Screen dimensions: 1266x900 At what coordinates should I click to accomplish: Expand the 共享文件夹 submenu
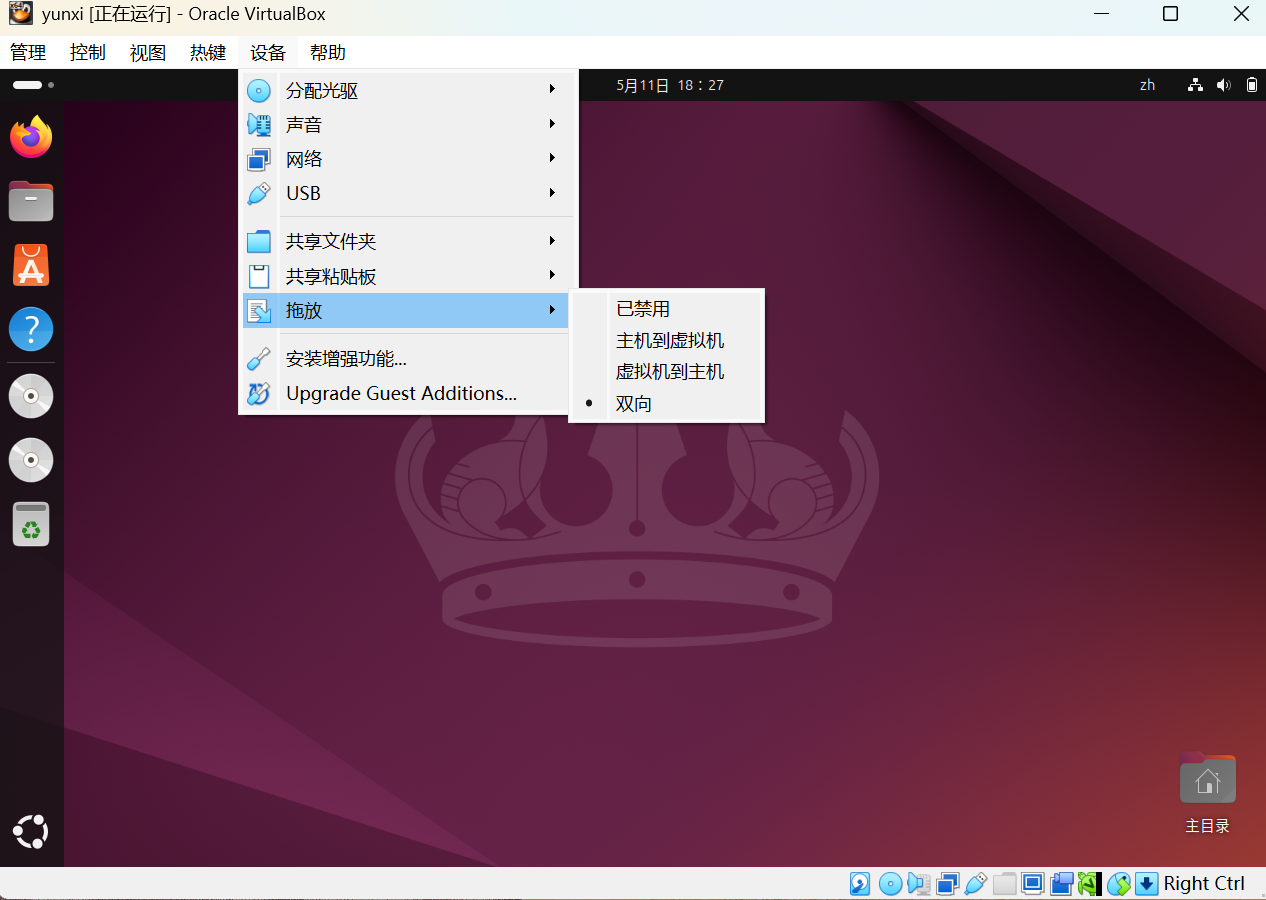[x=552, y=241]
